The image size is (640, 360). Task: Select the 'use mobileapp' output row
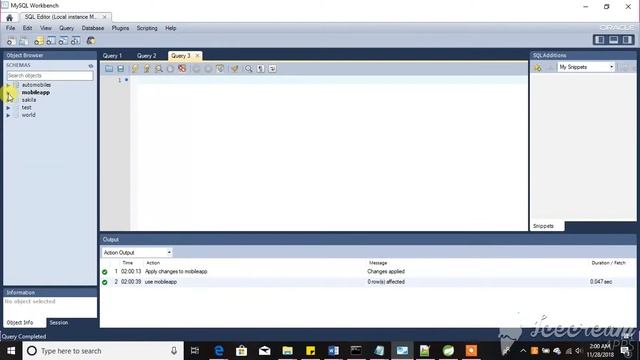coord(367,282)
